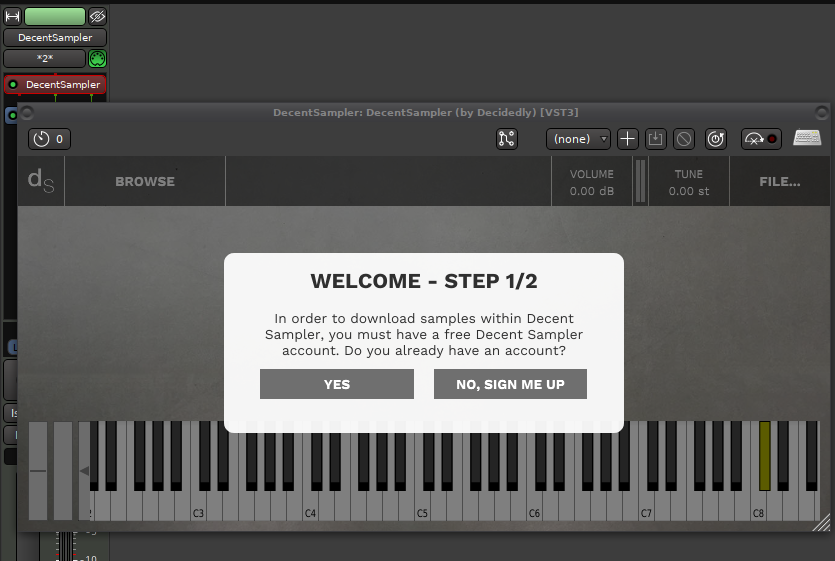Viewport: 835px width, 561px height.
Task: Click NO, SIGN ME UP button
Action: (x=510, y=384)
